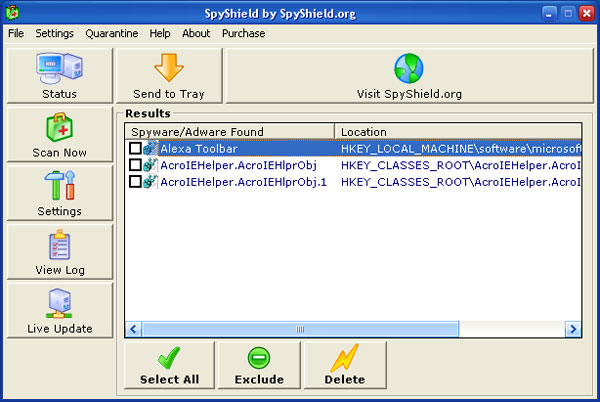Click the spyware icon beside Alexa Toolbar
The image size is (600, 402).
(150, 148)
